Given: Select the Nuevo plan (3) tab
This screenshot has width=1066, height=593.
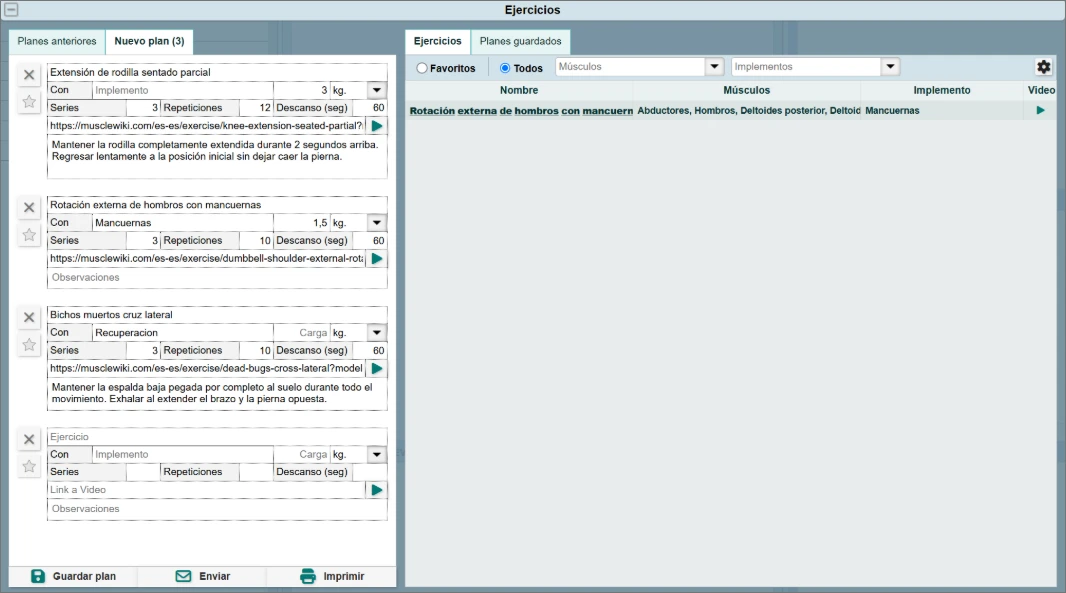Looking at the screenshot, I should pyautogui.click(x=149, y=41).
